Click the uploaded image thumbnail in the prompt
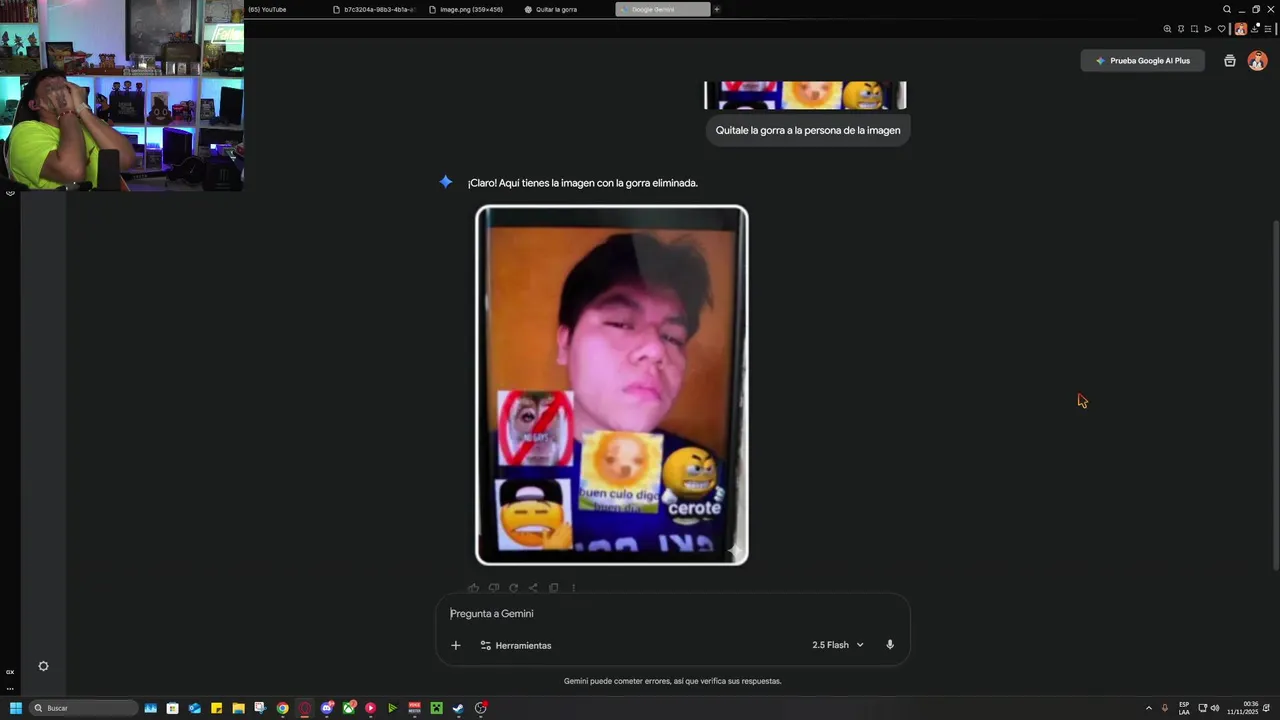 click(806, 95)
